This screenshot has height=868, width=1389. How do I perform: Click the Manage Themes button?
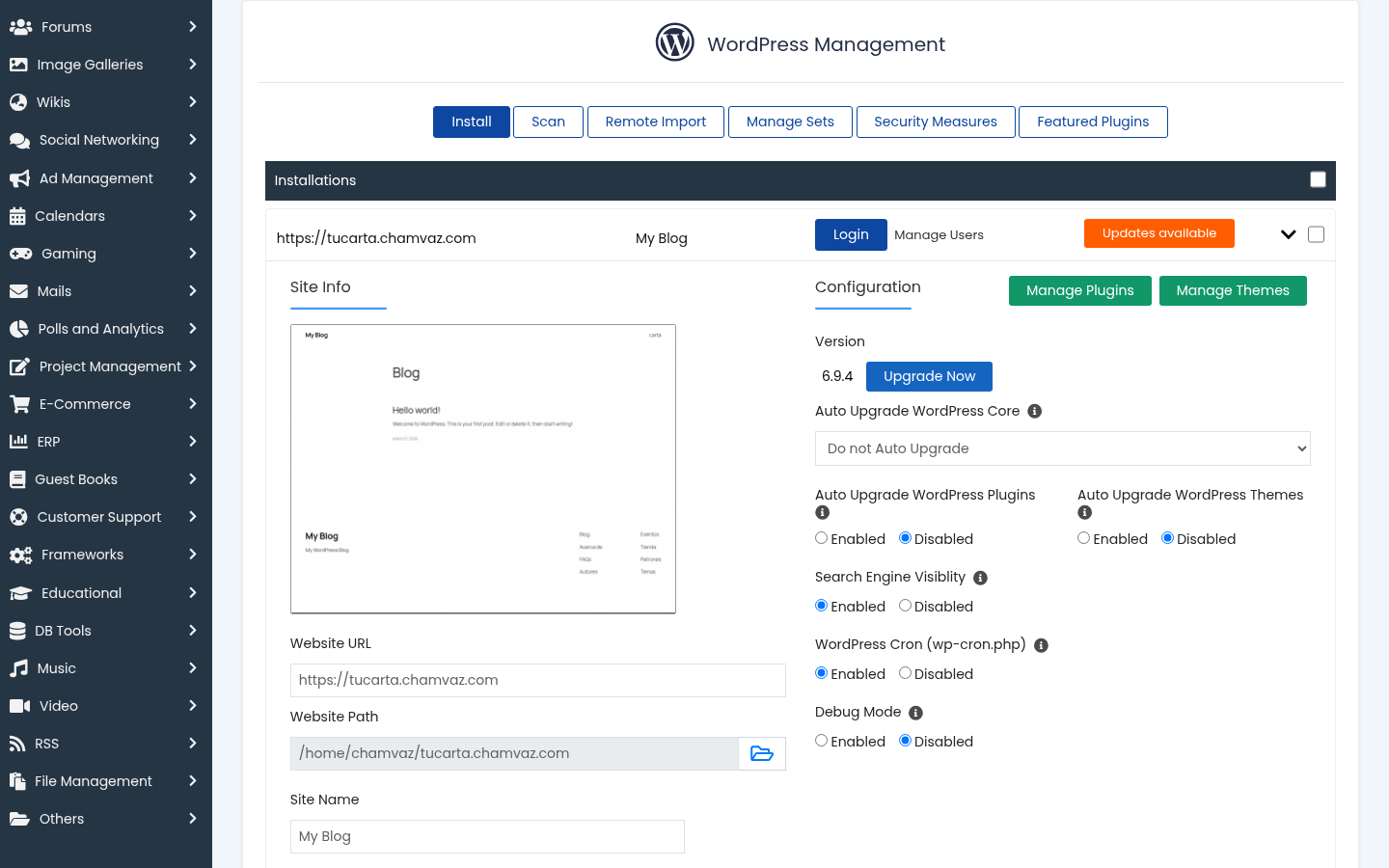click(x=1233, y=290)
